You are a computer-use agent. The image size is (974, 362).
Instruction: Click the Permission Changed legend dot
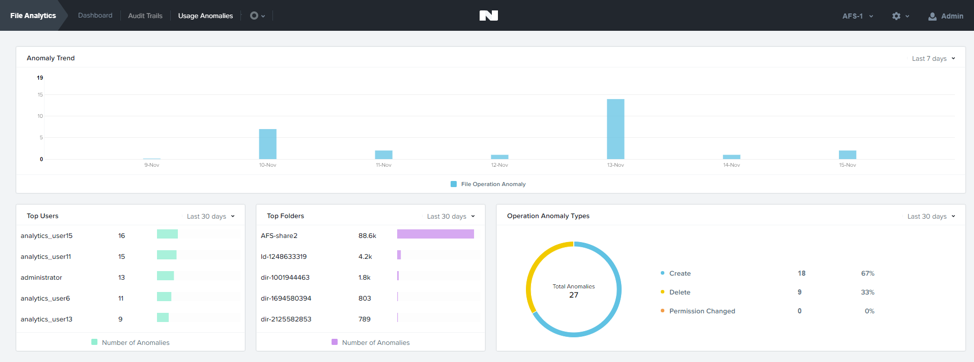click(x=662, y=311)
